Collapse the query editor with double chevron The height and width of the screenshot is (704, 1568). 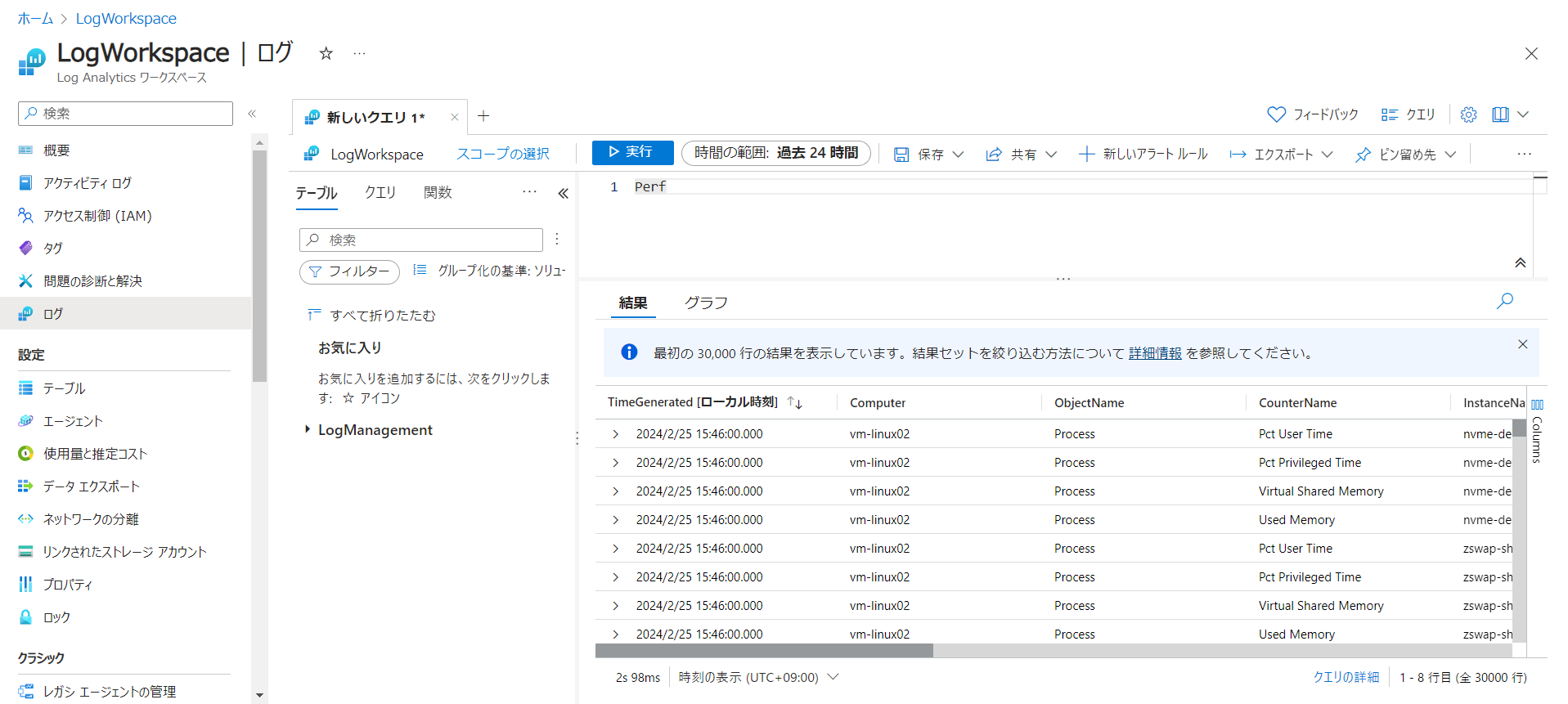pyautogui.click(x=1520, y=263)
